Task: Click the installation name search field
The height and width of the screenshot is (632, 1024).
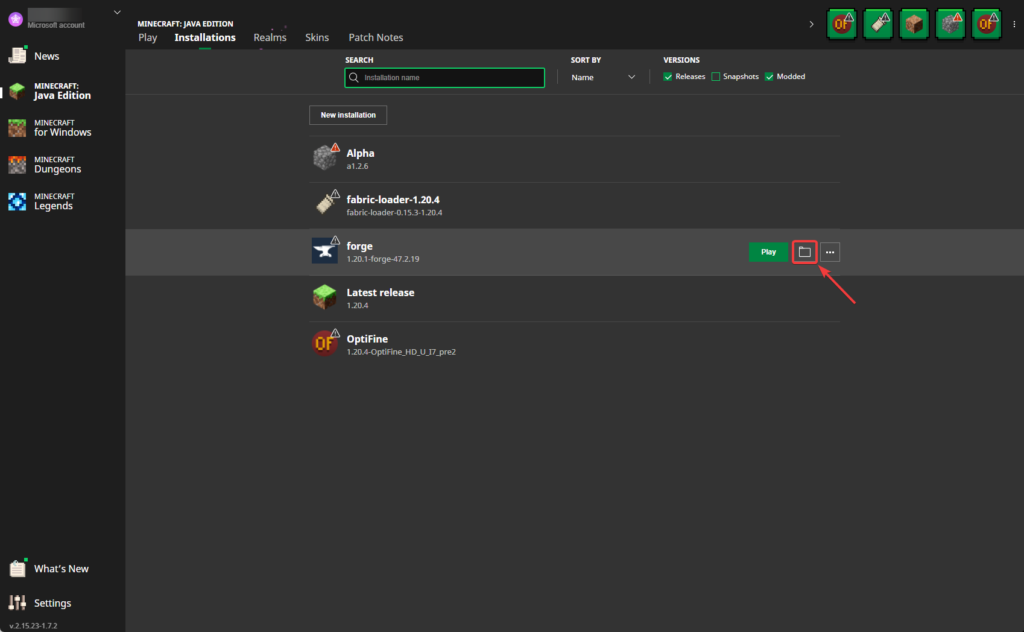Action: coord(444,77)
